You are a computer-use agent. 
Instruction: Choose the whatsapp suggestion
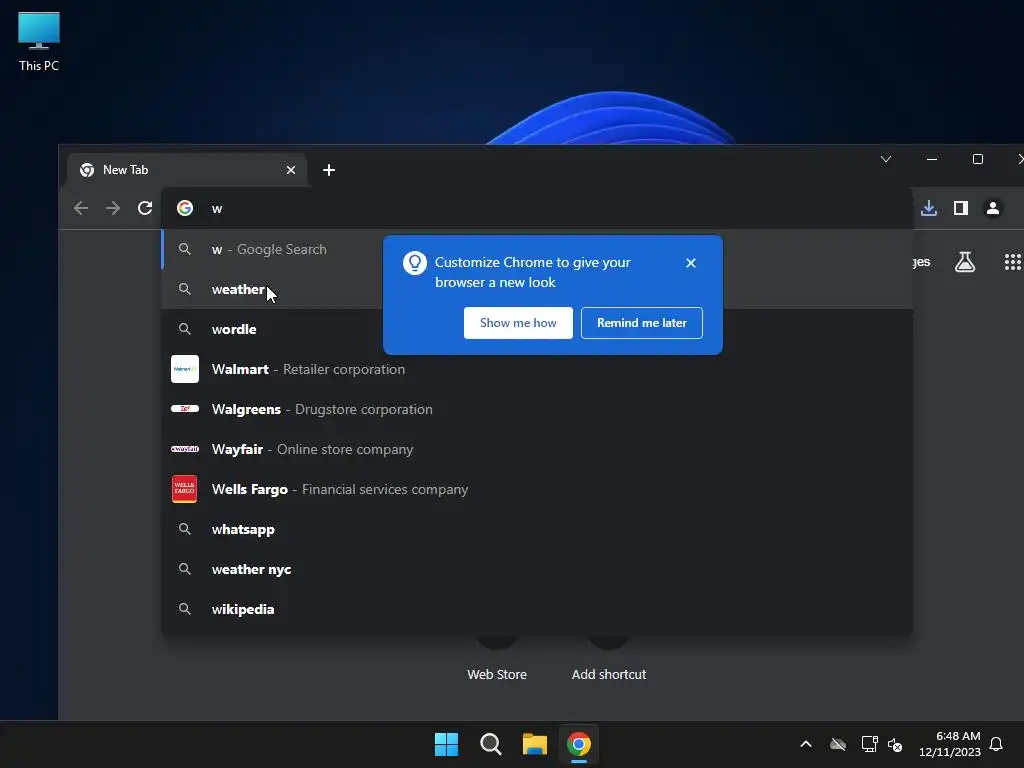[537, 529]
